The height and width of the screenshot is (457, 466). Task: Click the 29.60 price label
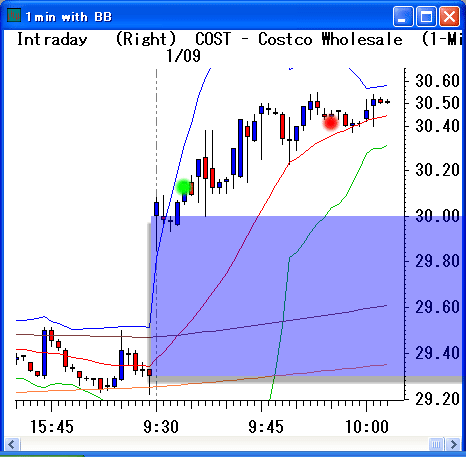pyautogui.click(x=437, y=307)
